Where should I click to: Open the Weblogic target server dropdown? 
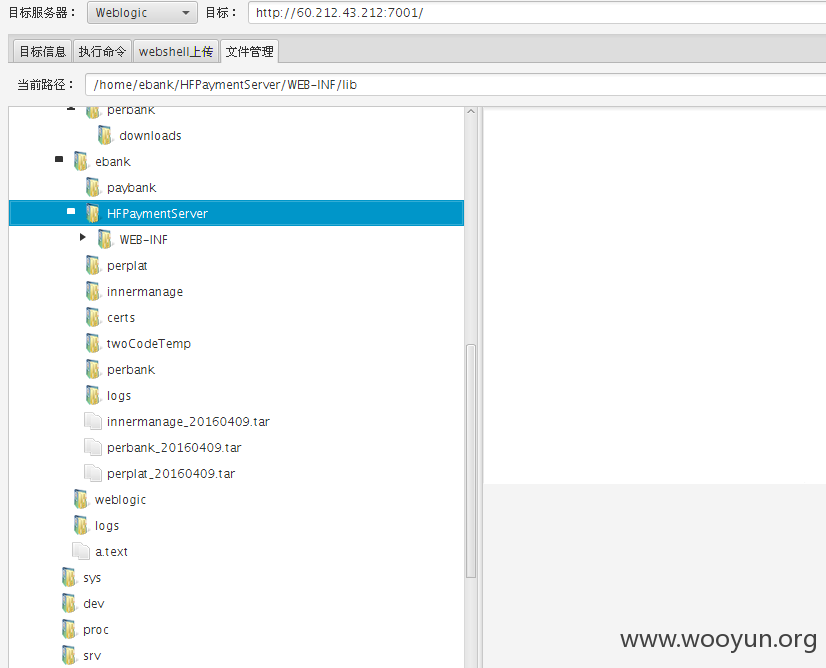(142, 13)
